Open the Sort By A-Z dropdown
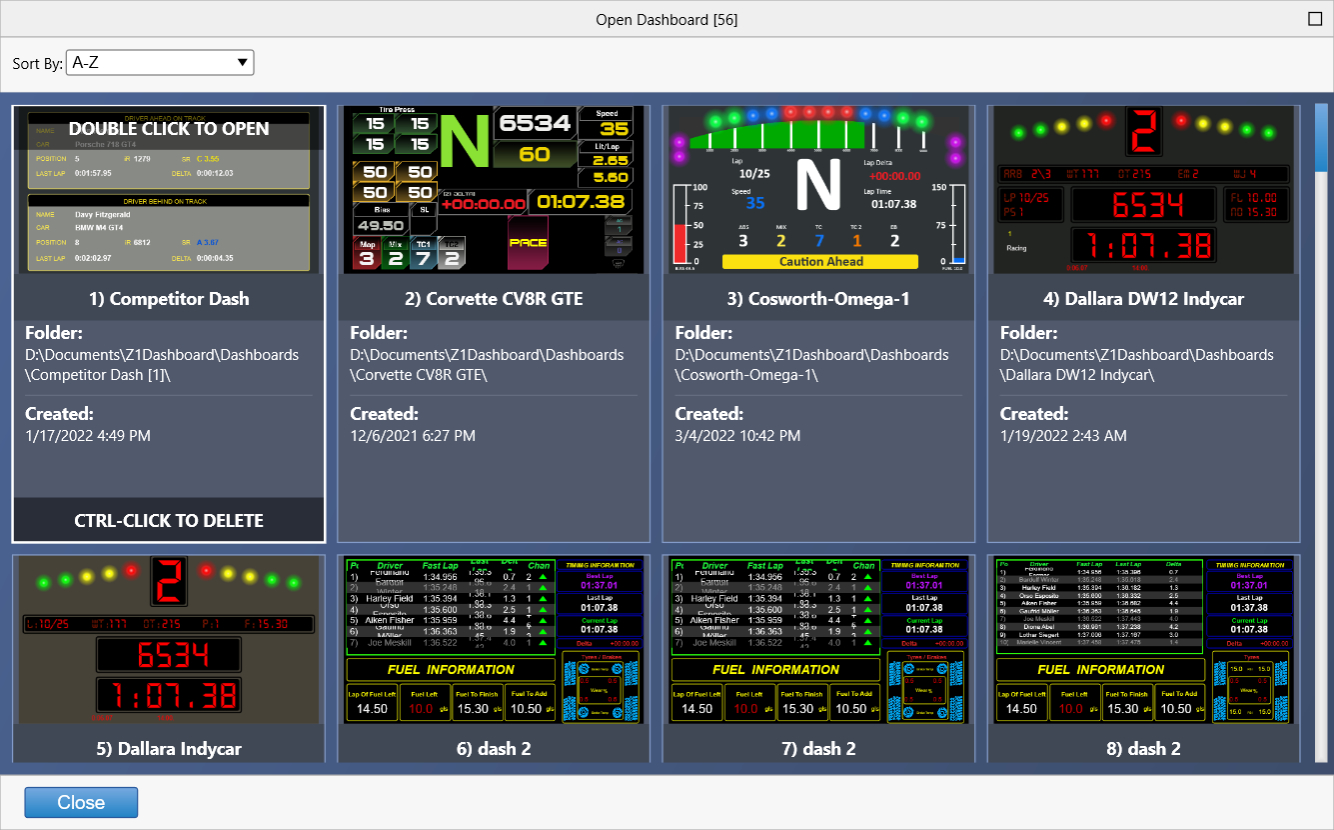 click(160, 63)
